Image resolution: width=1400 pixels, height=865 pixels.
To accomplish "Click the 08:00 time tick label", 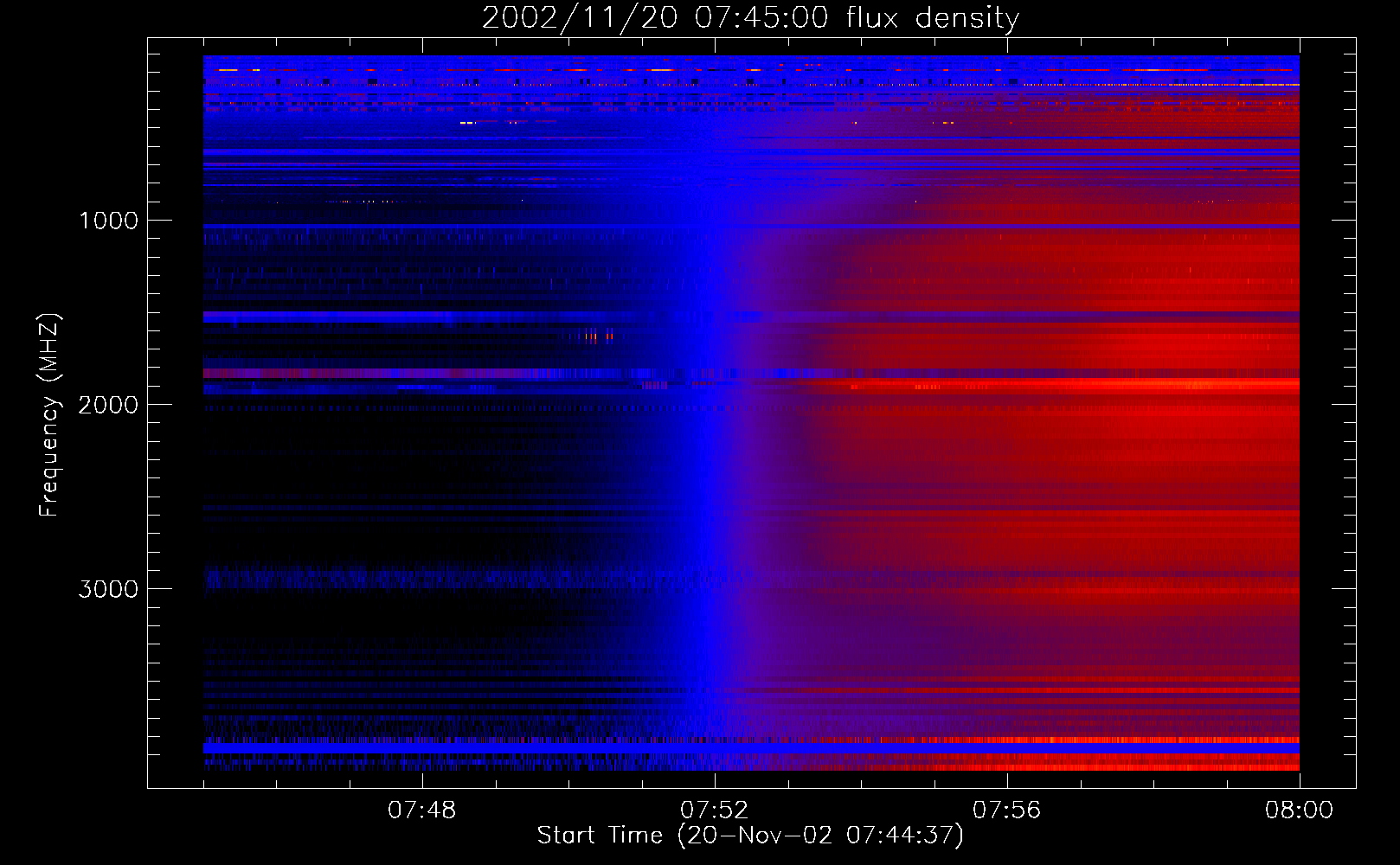I will pyautogui.click(x=1299, y=811).
